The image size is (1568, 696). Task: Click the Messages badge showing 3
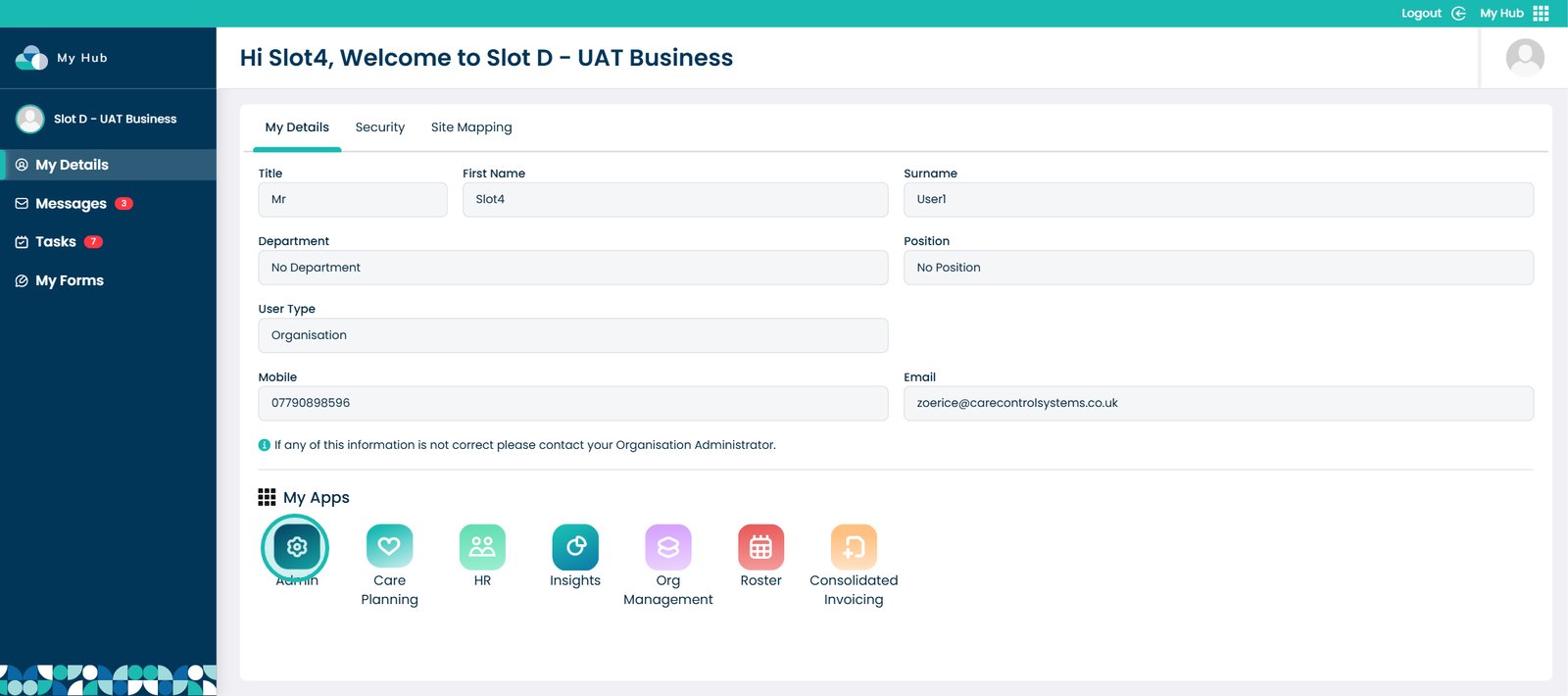[x=123, y=204]
